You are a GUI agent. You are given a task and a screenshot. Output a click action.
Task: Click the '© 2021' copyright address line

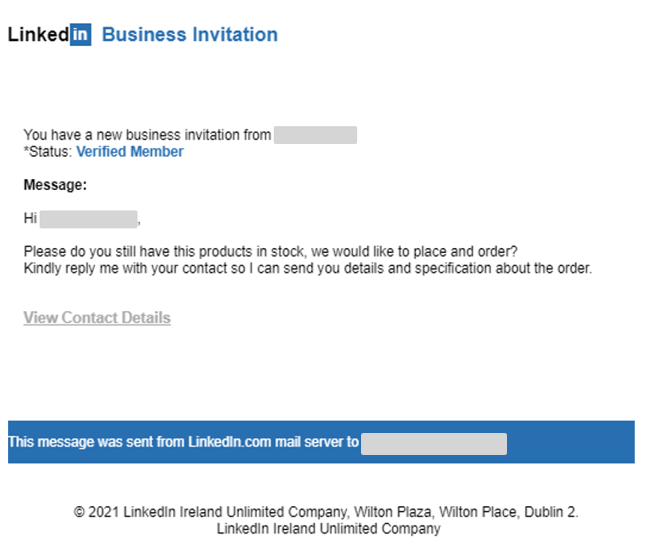pyautogui.click(x=326, y=512)
